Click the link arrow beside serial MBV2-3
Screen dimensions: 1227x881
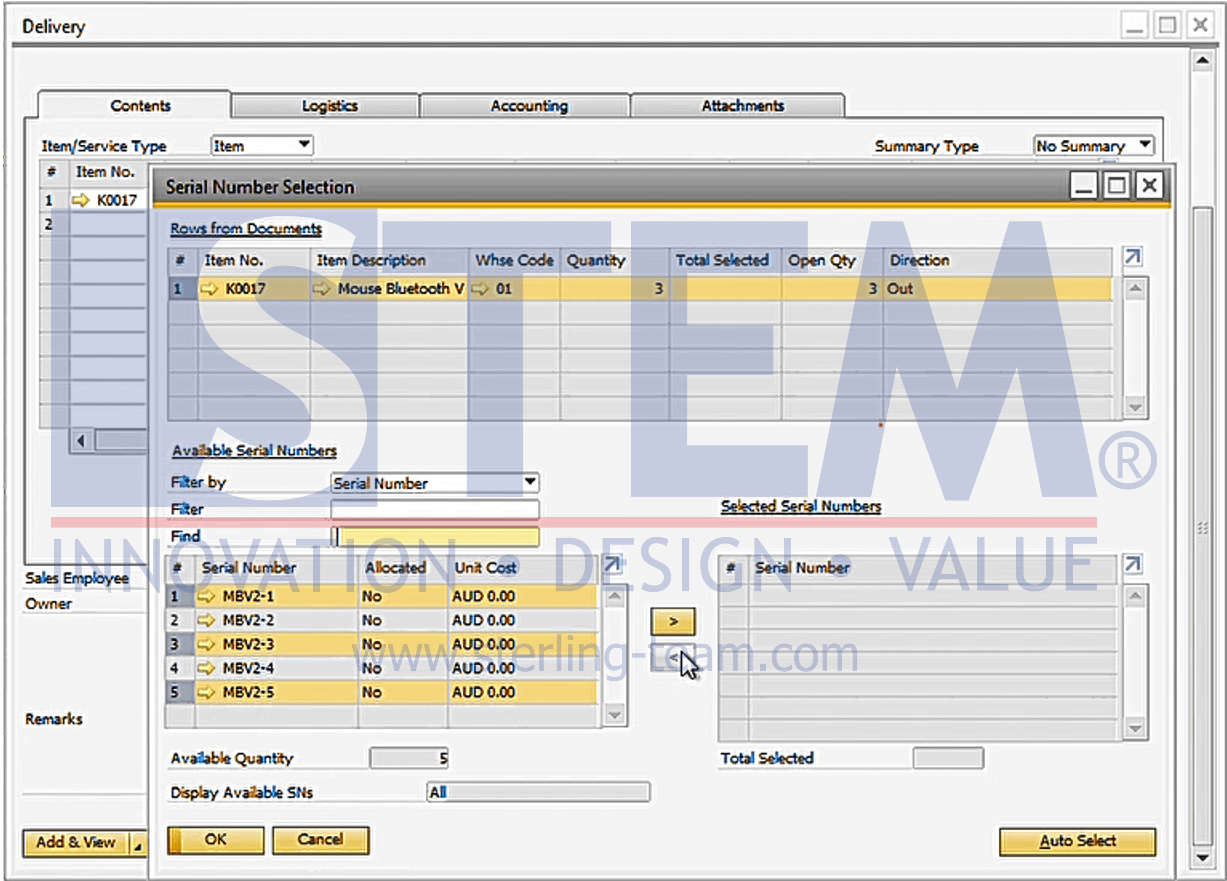(x=207, y=644)
